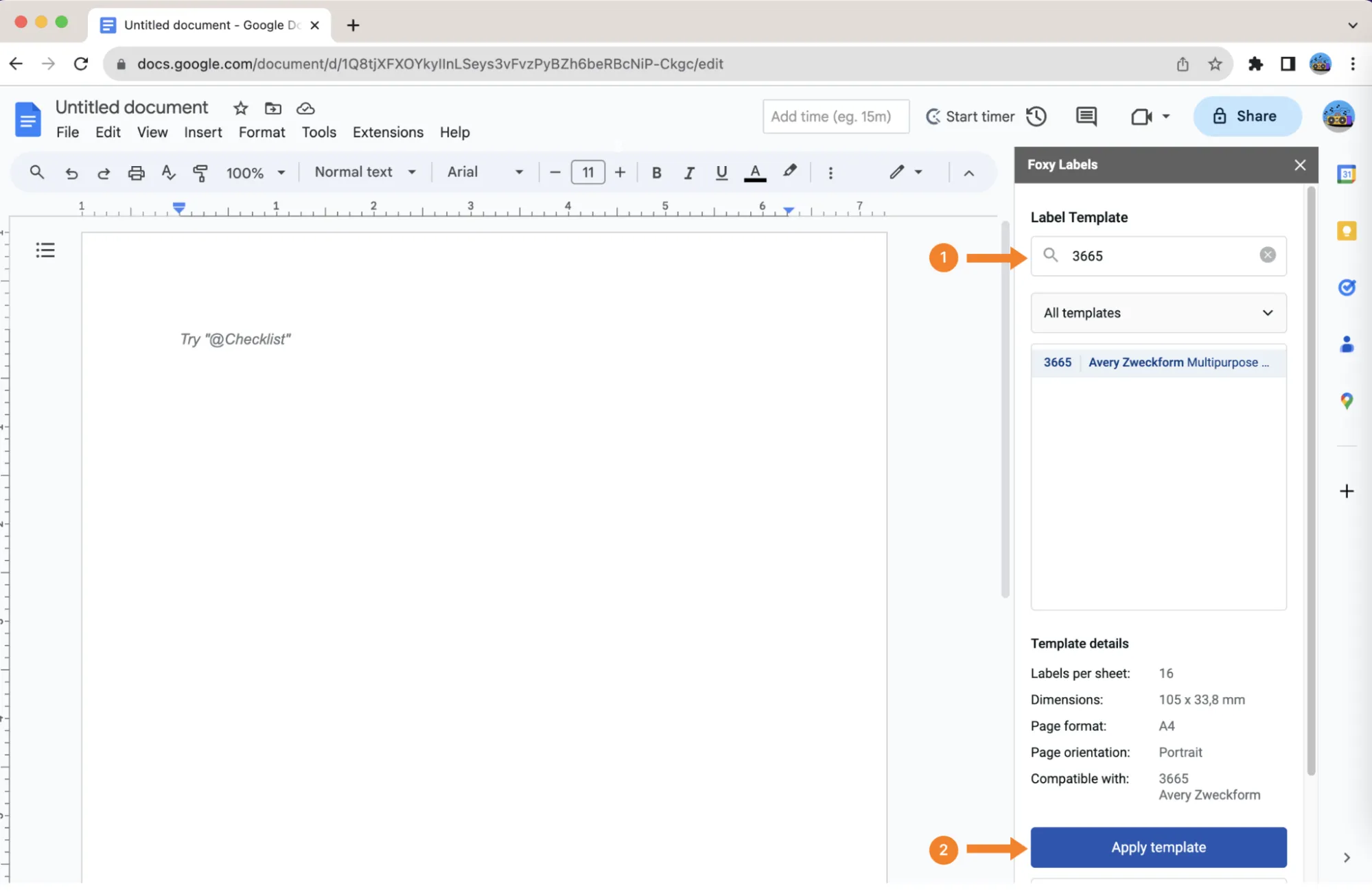1372x892 pixels.
Task: Open the comments history icon
Action: coord(1086,117)
